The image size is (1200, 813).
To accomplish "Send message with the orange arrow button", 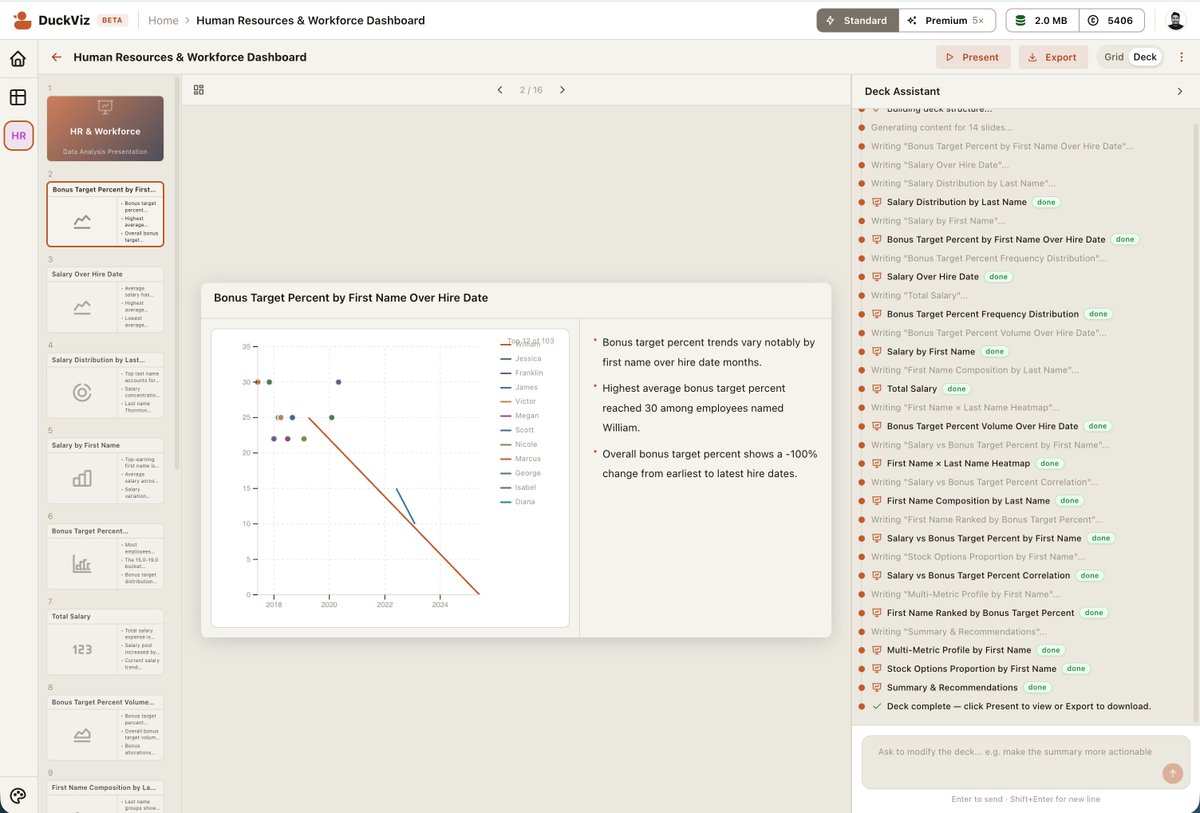I will tap(1172, 773).
